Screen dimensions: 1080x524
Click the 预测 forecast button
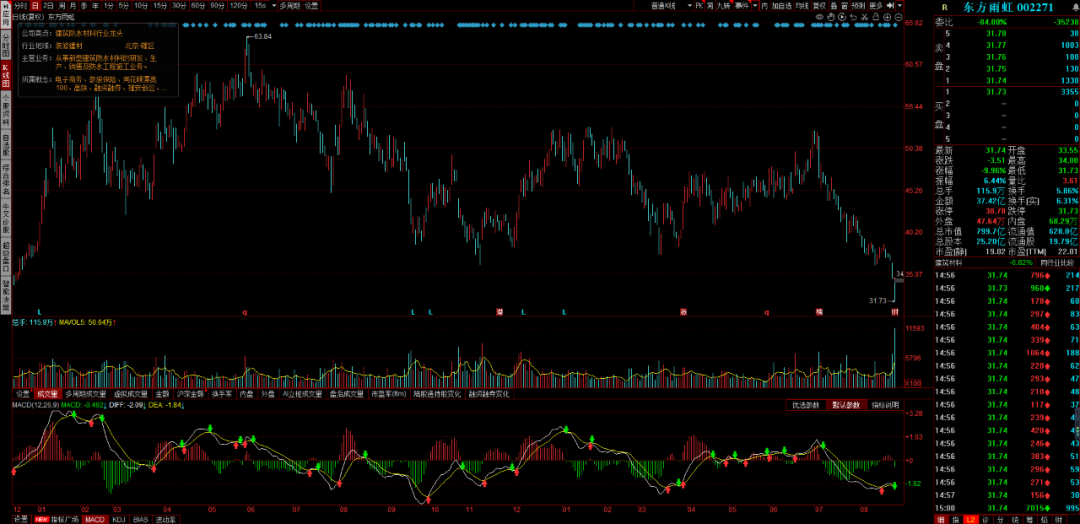tap(858, 6)
